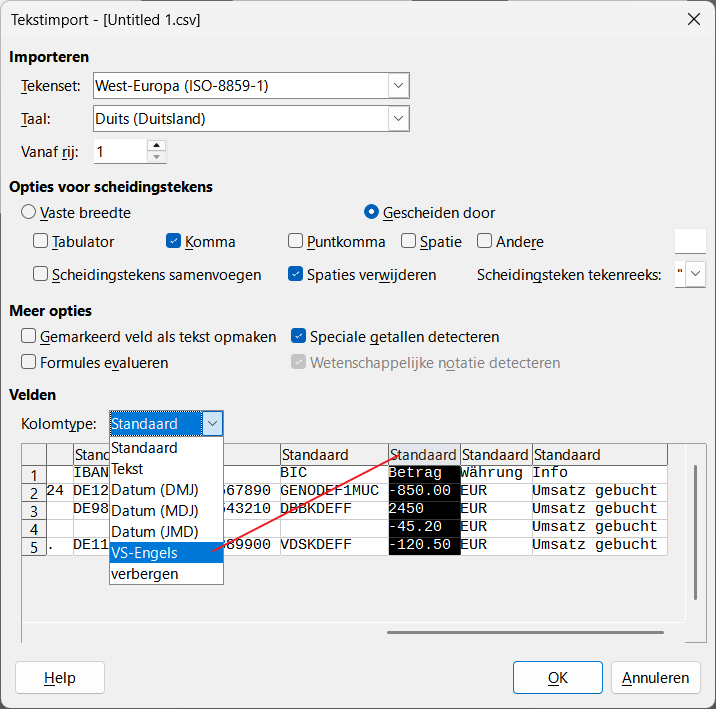Open Help for the text import dialog

(x=60, y=678)
